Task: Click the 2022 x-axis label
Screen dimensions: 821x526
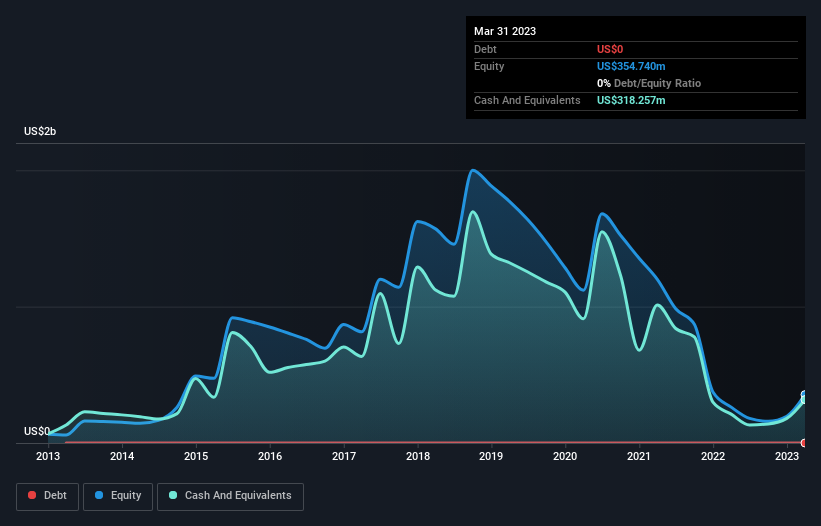Action: click(713, 456)
